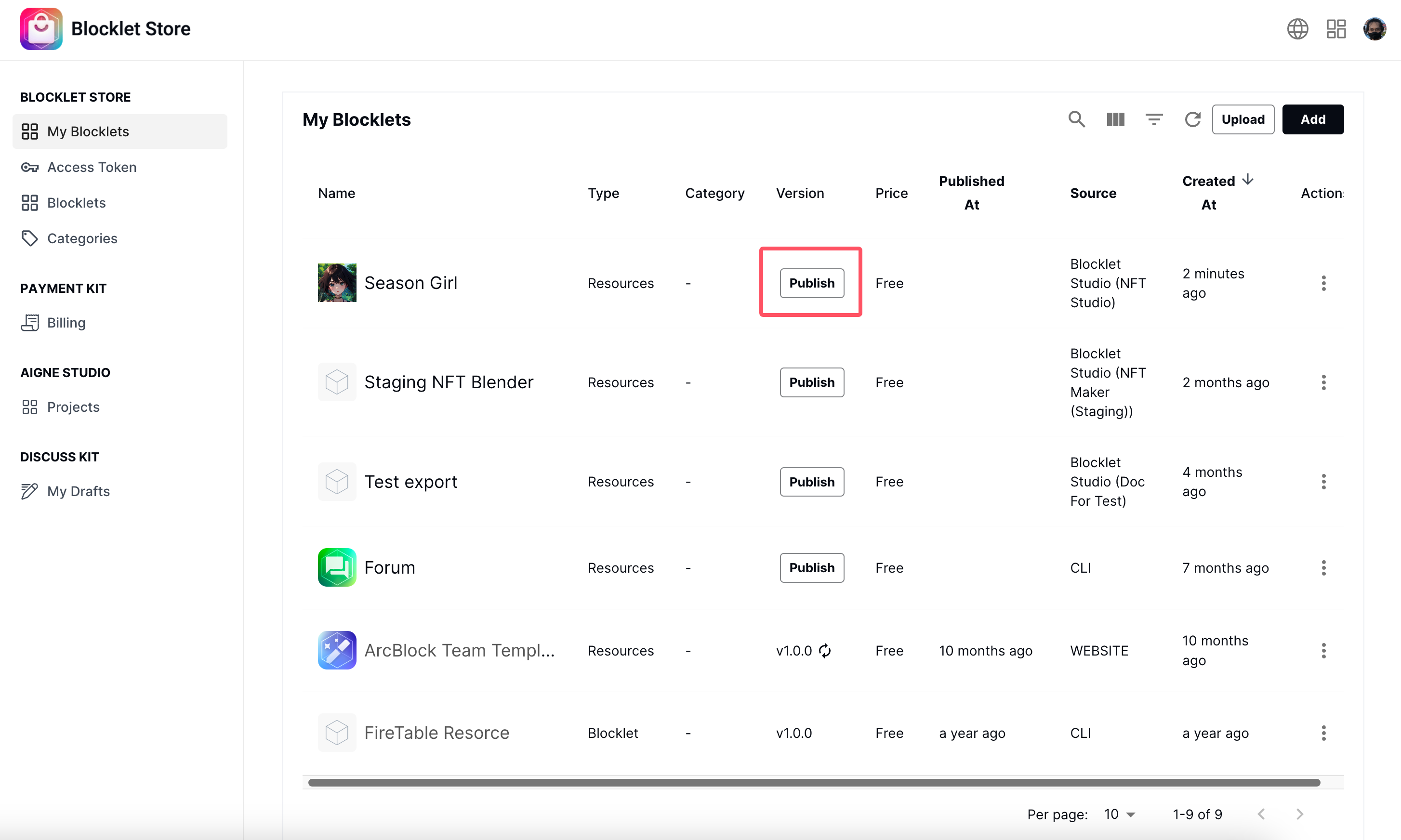Open the language globe icon
Image resolution: width=1401 pixels, height=840 pixels.
1297,29
